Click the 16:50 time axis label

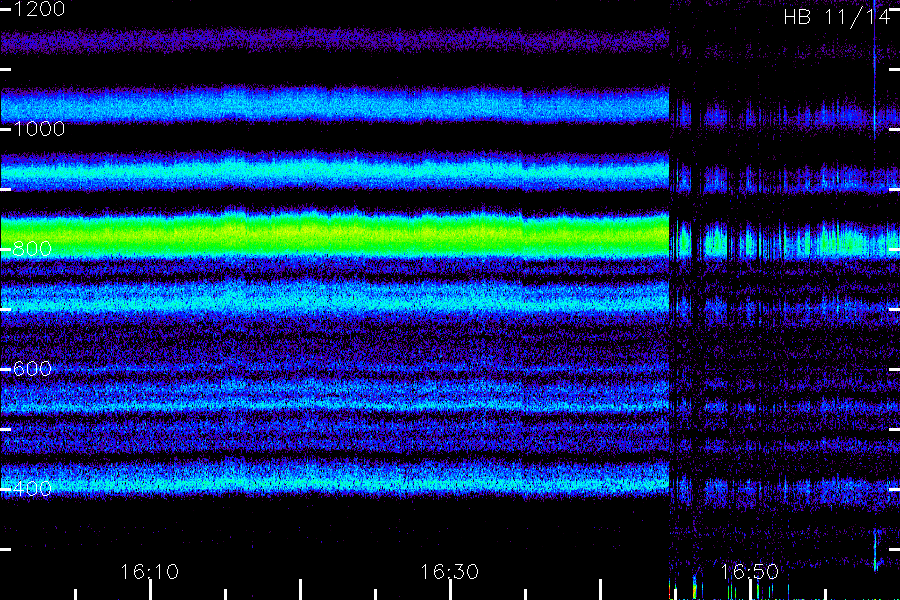[x=750, y=572]
